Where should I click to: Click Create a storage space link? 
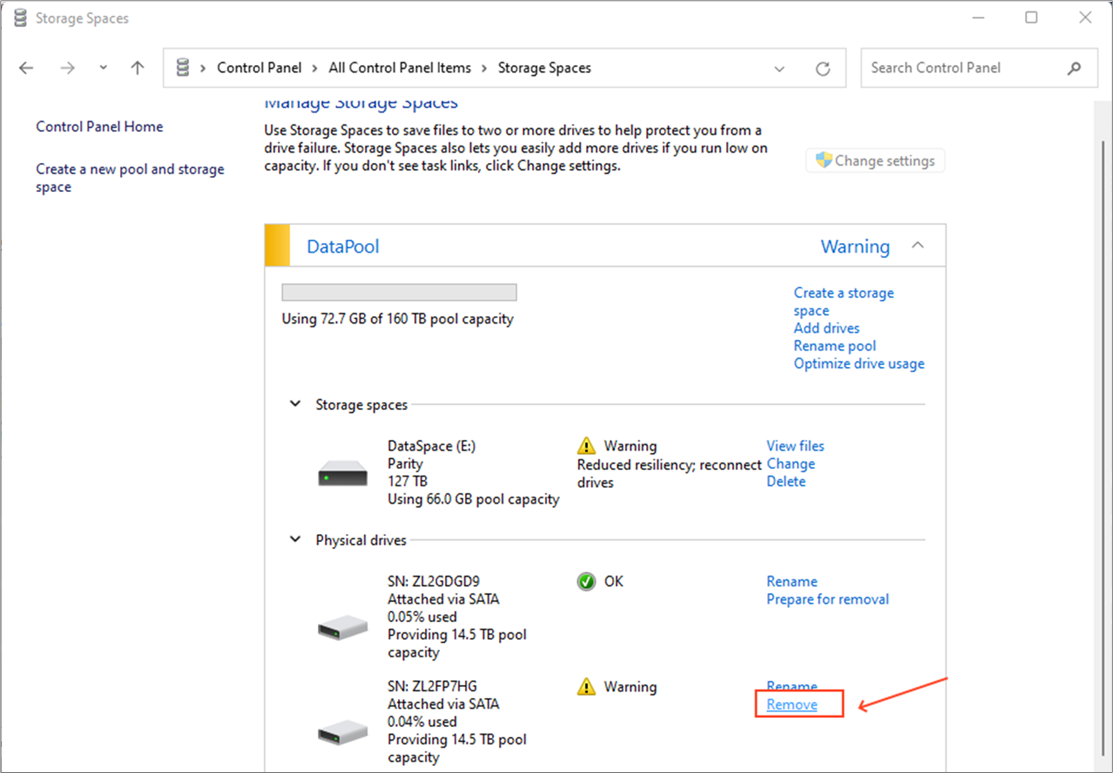pos(843,302)
